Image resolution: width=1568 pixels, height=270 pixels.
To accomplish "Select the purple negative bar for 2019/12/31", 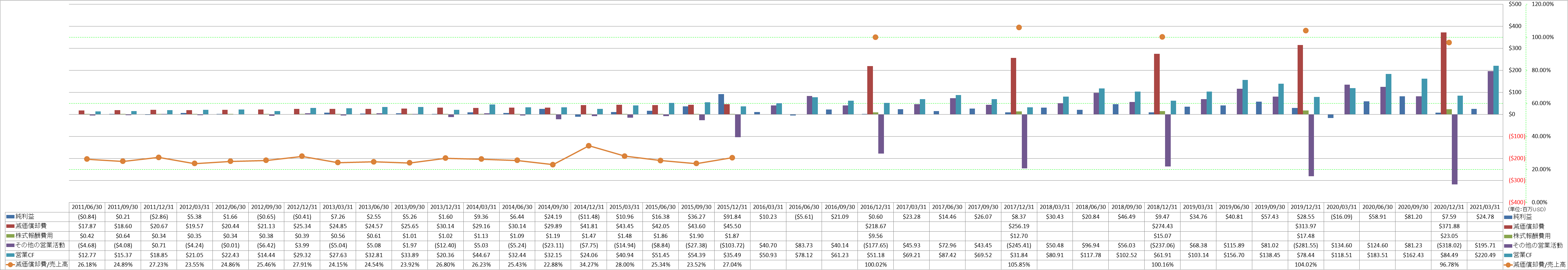I will pyautogui.click(x=1312, y=145).
